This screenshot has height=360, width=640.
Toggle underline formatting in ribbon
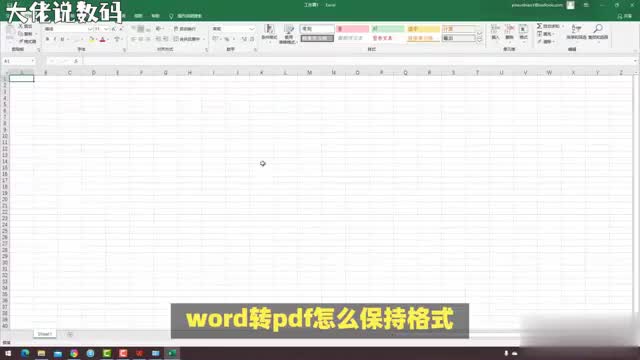62,40
